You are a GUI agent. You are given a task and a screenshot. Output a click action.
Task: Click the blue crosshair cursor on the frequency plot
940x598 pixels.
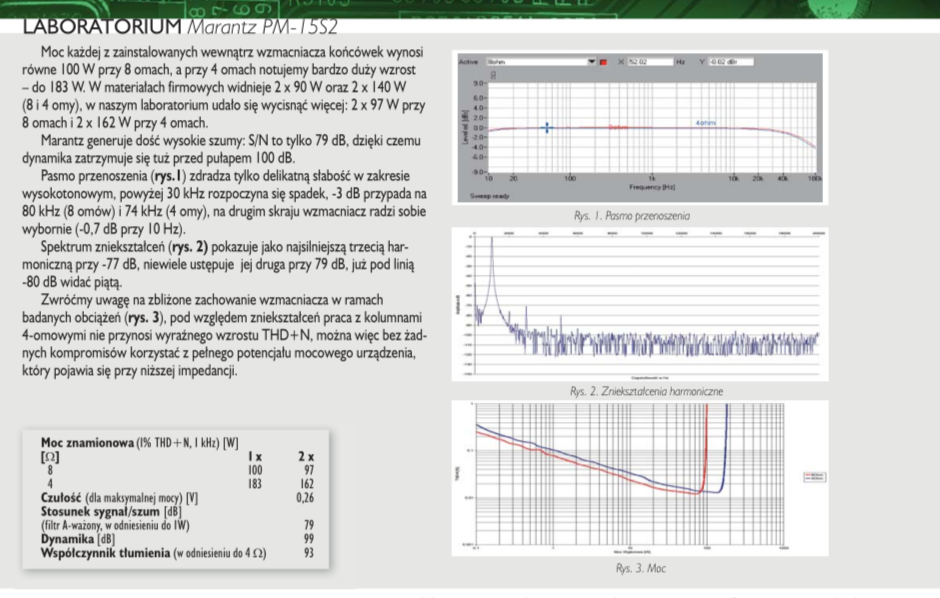pos(547,128)
